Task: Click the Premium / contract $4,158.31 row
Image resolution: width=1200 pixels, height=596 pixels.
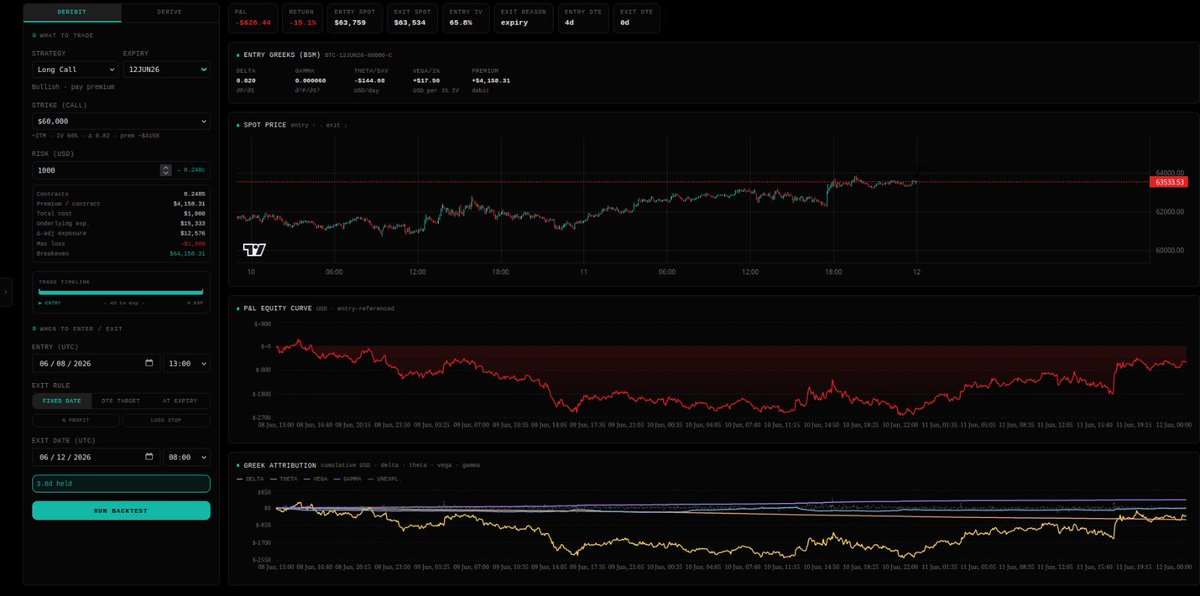Action: pos(121,203)
